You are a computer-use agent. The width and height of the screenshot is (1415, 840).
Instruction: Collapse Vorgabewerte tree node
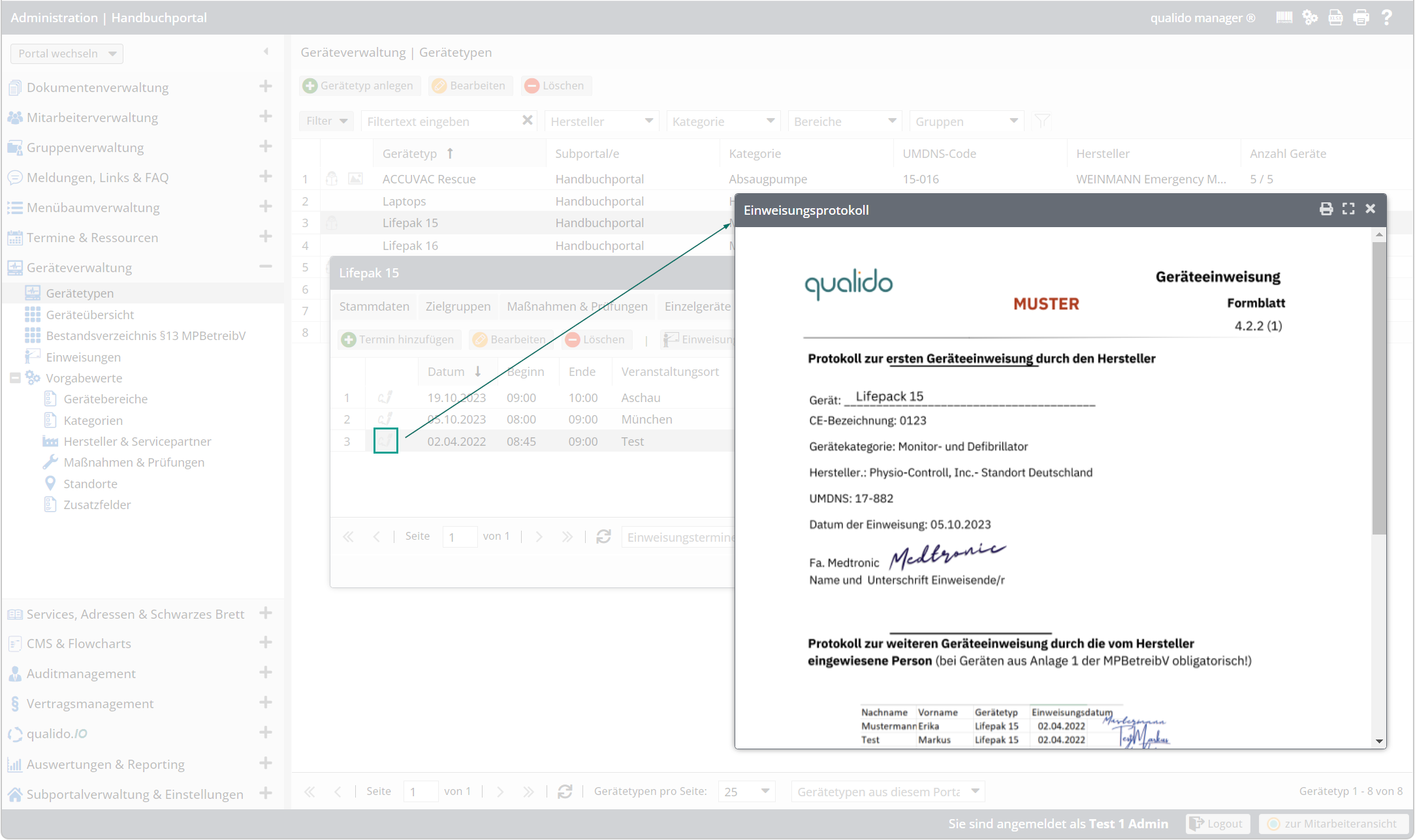click(x=15, y=378)
